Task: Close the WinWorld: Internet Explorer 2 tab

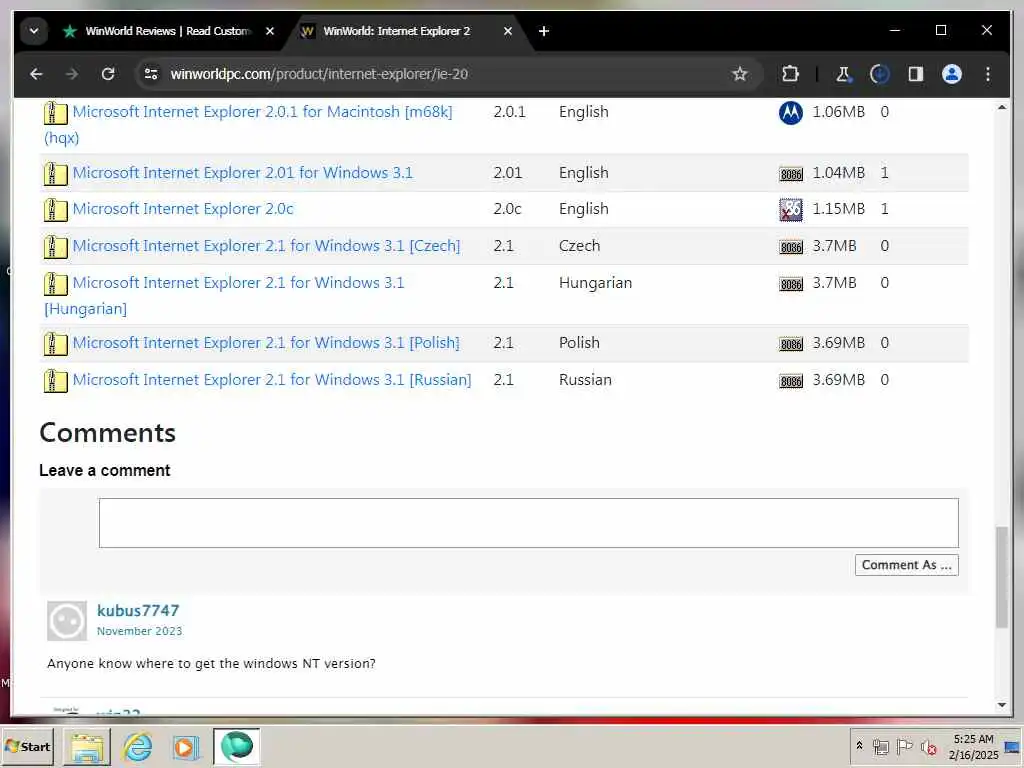Action: (507, 31)
